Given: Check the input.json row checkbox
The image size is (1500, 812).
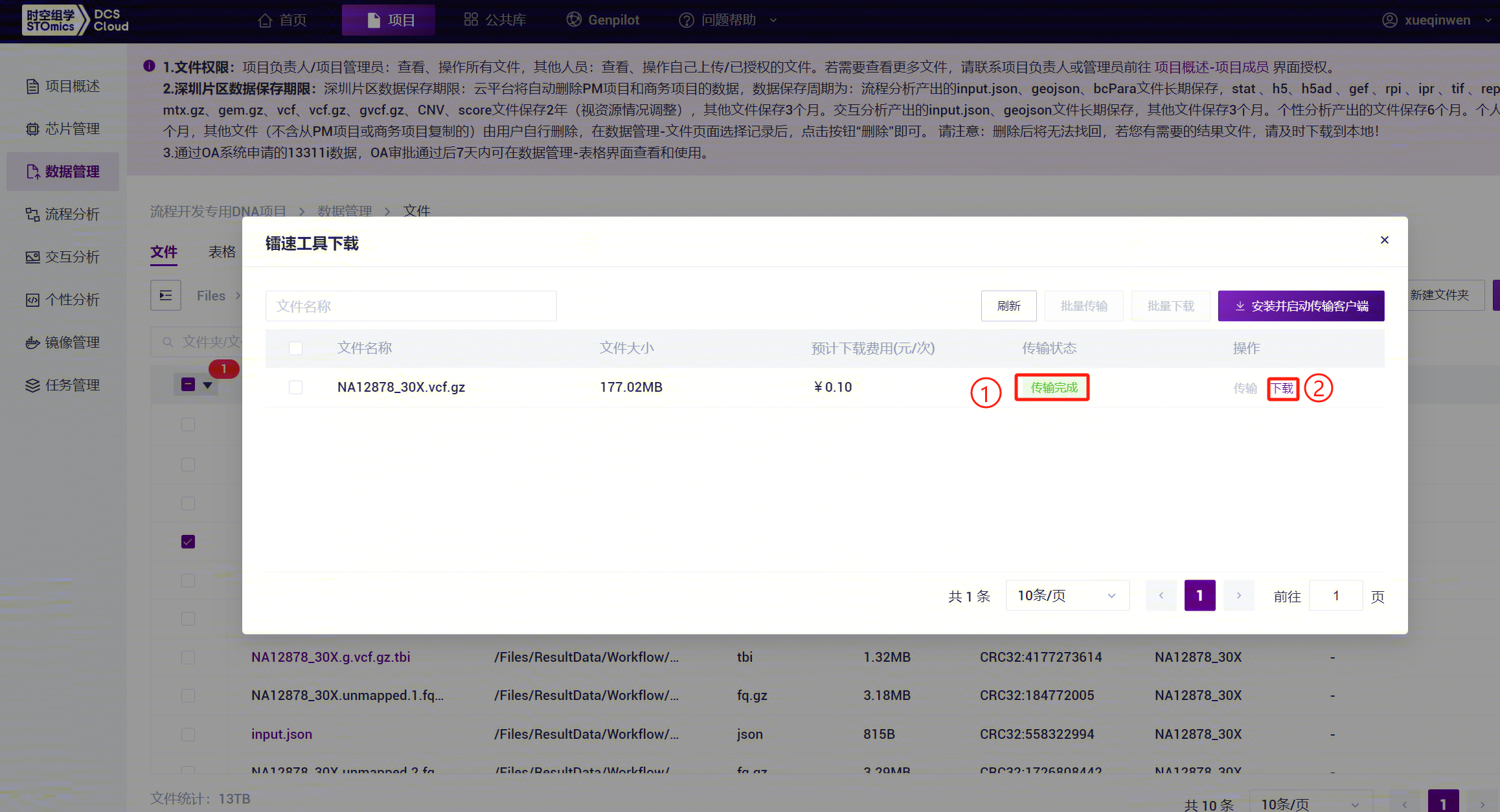Looking at the screenshot, I should [x=188, y=734].
